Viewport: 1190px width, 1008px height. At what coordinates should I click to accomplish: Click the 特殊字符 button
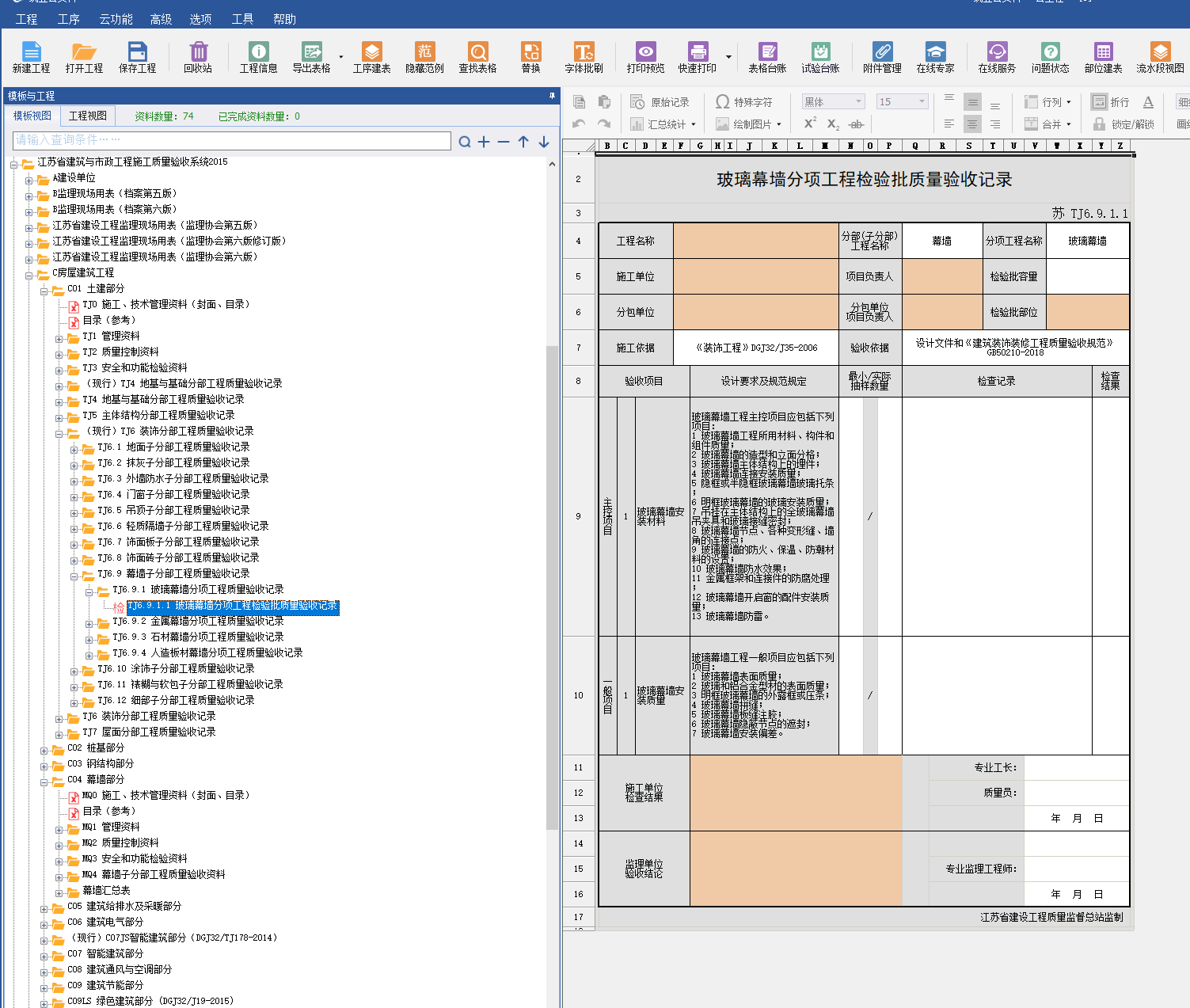[743, 102]
